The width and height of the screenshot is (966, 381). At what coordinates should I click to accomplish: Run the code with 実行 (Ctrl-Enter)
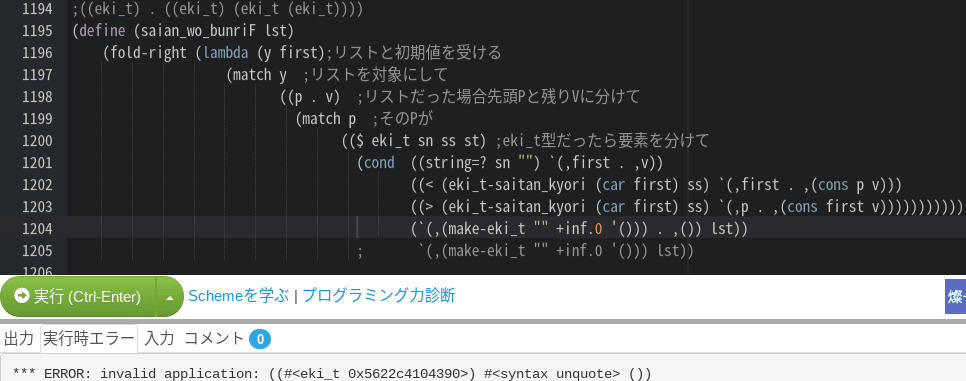[x=78, y=297]
